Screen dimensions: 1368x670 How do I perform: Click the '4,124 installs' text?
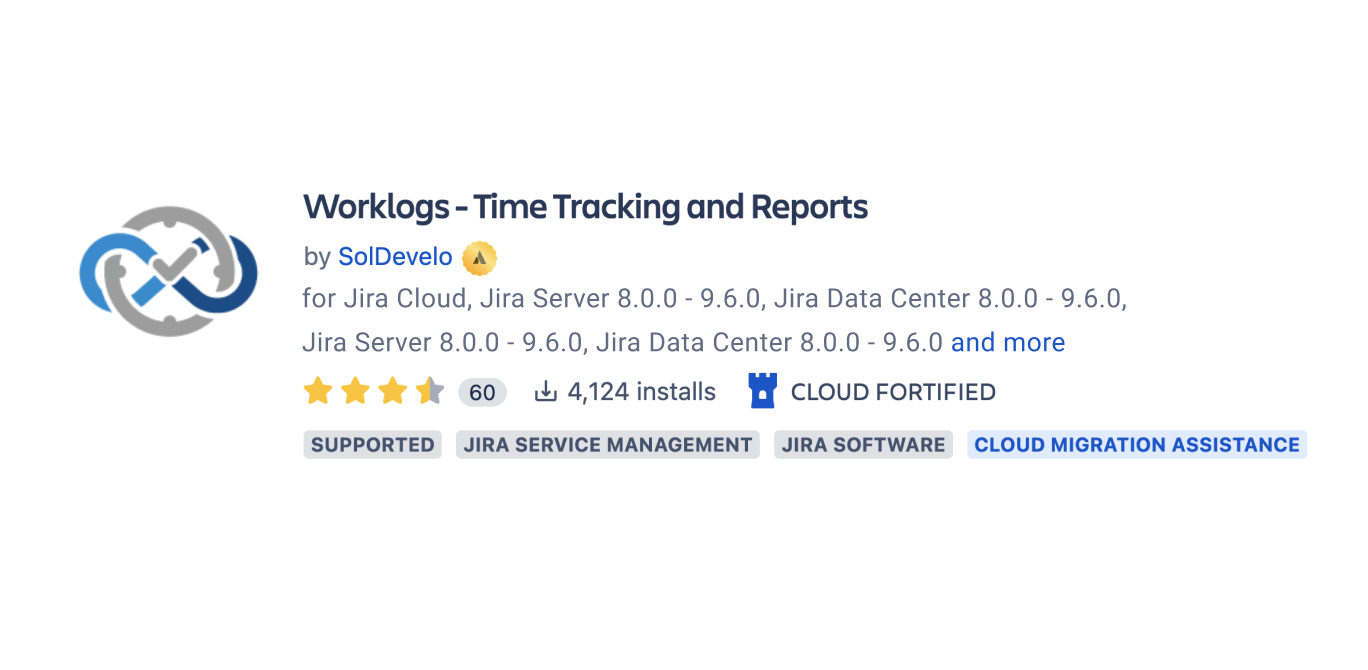tap(640, 391)
